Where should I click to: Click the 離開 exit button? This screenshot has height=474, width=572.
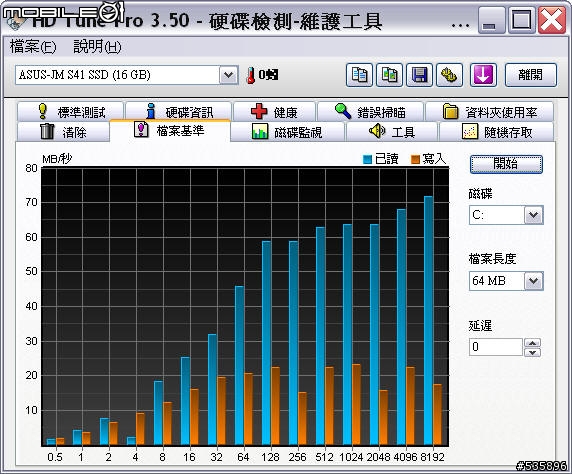pos(531,75)
